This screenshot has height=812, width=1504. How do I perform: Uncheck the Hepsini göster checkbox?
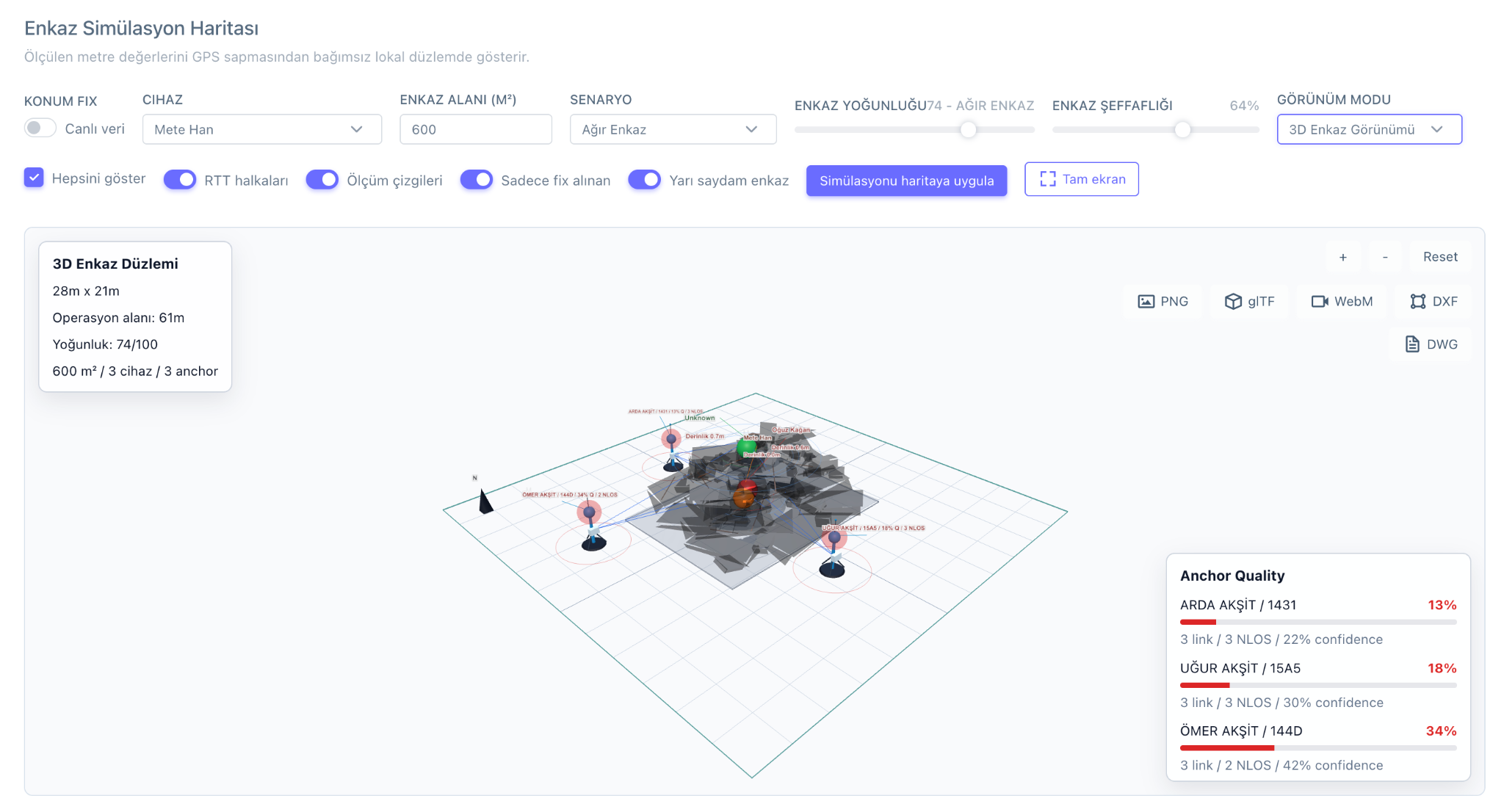34,178
